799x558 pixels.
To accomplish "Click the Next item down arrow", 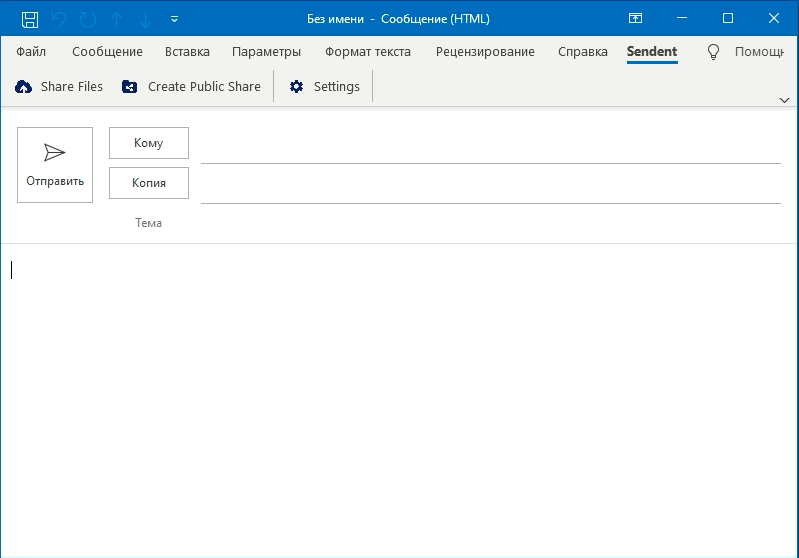I will click(145, 19).
